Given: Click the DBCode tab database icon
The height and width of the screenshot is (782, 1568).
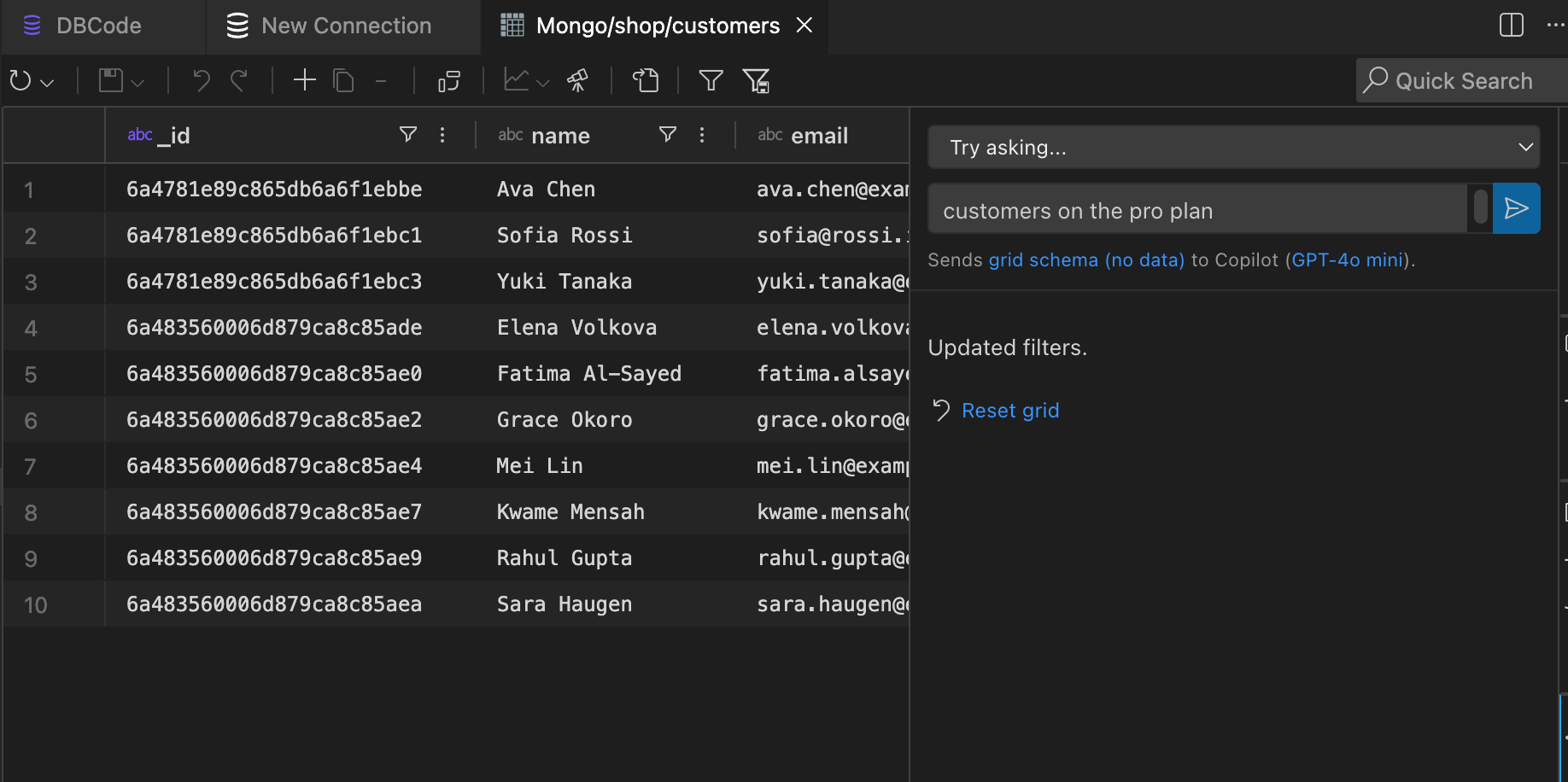Looking at the screenshot, I should pyautogui.click(x=32, y=26).
